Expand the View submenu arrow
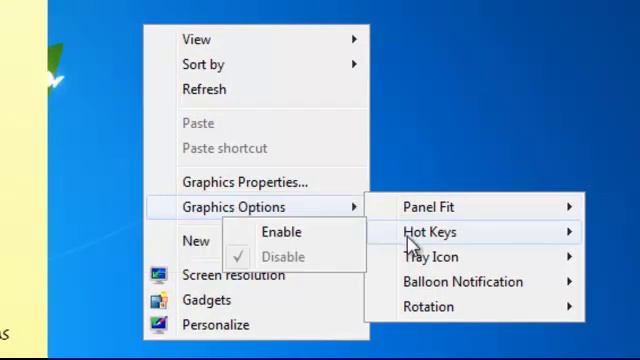 (x=354, y=40)
